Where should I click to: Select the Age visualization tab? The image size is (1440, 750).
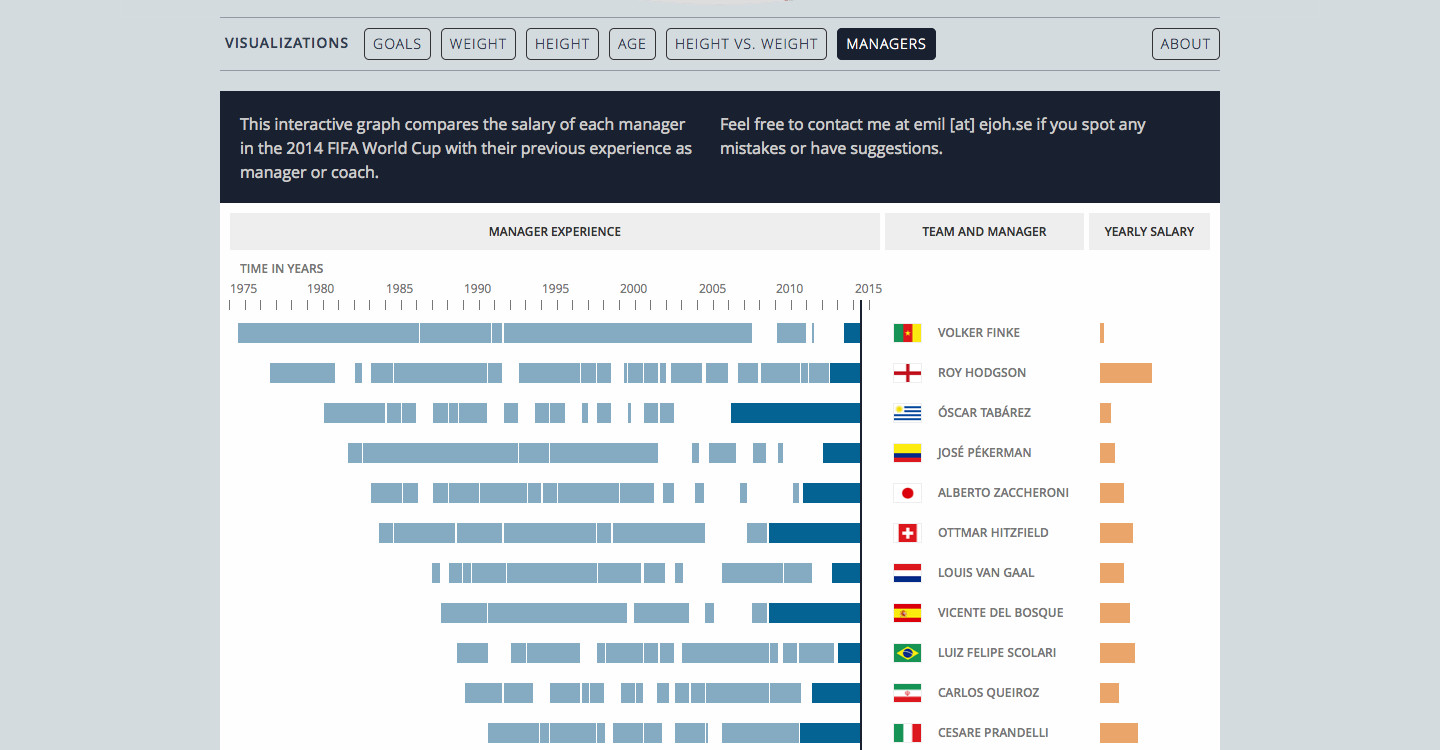click(632, 44)
